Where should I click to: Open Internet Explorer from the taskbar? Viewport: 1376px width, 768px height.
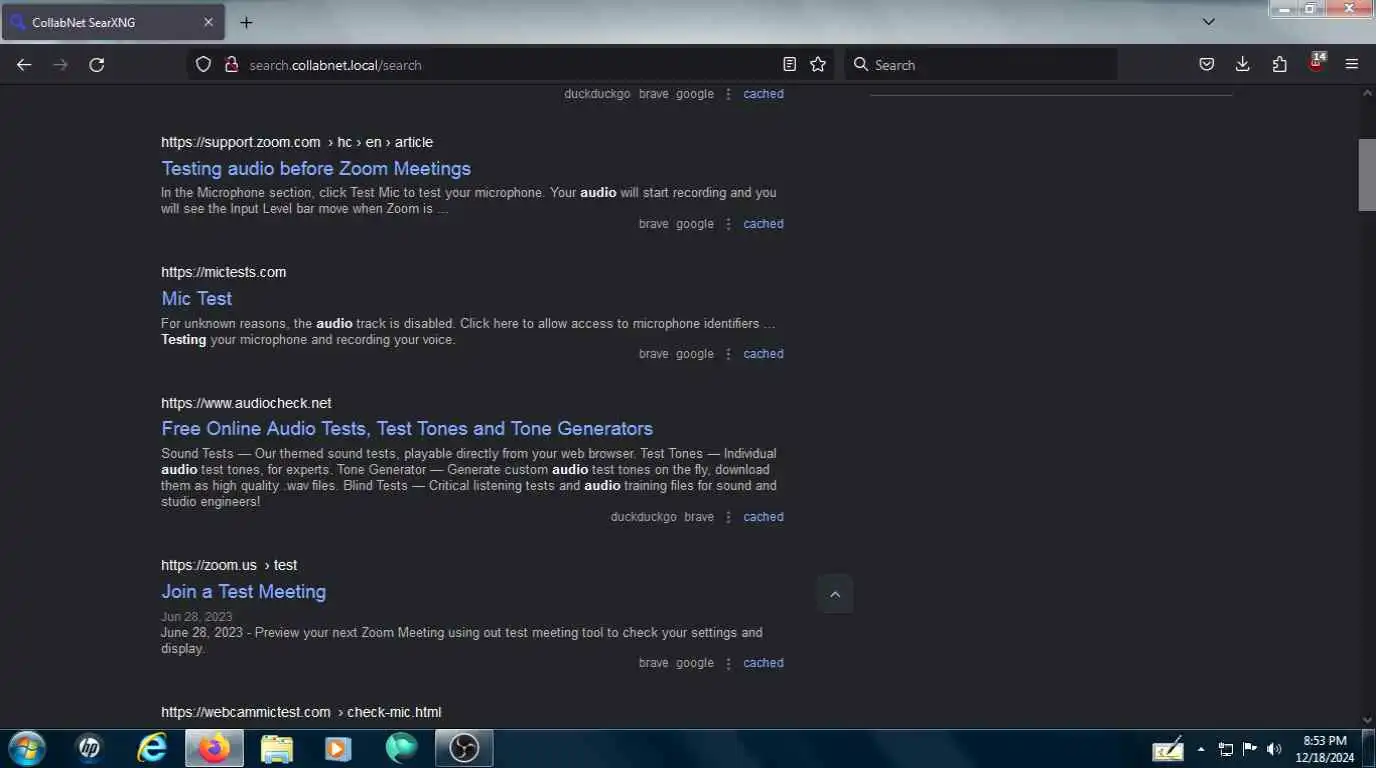(x=152, y=748)
